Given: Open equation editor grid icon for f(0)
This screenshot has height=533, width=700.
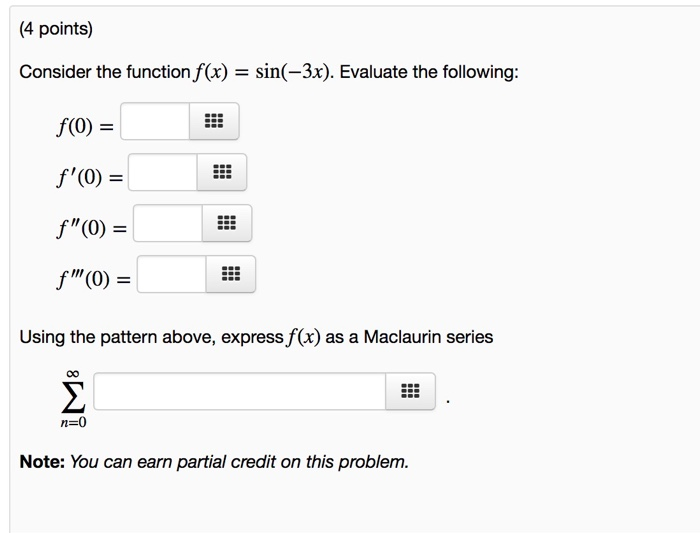Looking at the screenshot, I should pos(214,121).
